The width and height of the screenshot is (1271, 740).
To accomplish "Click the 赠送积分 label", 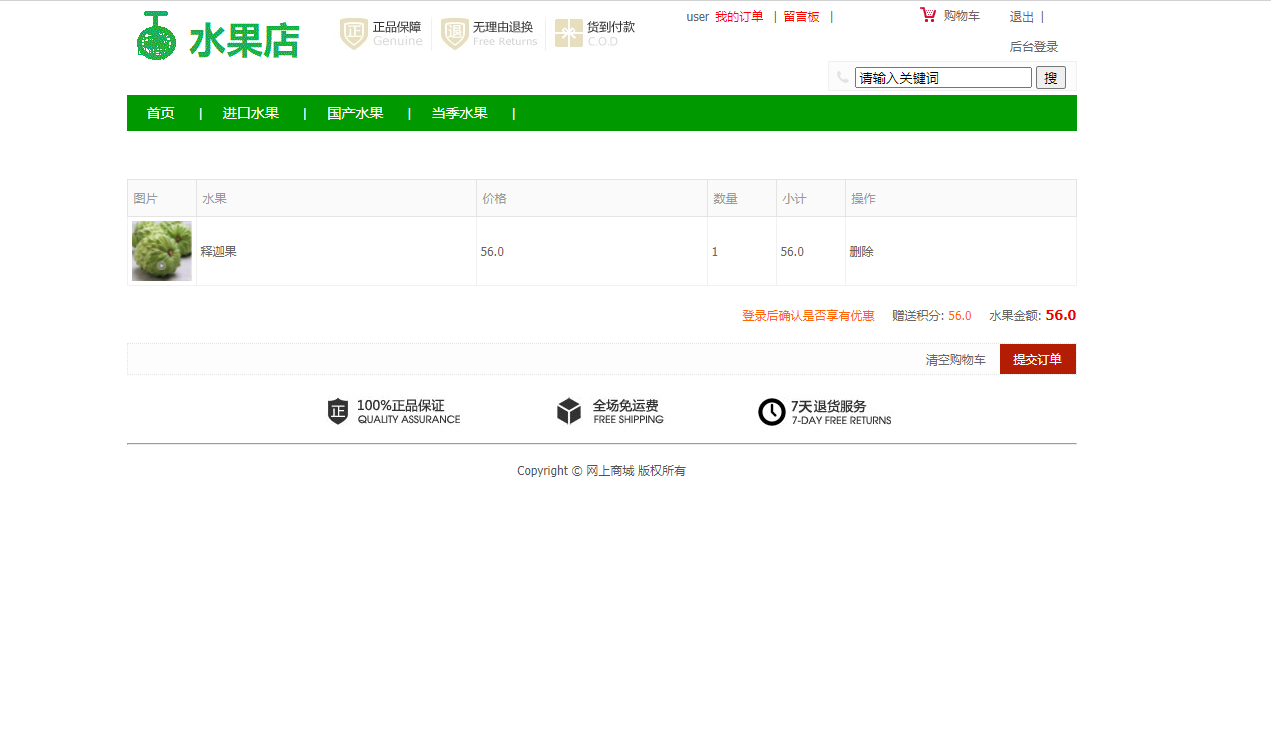I will [x=918, y=316].
